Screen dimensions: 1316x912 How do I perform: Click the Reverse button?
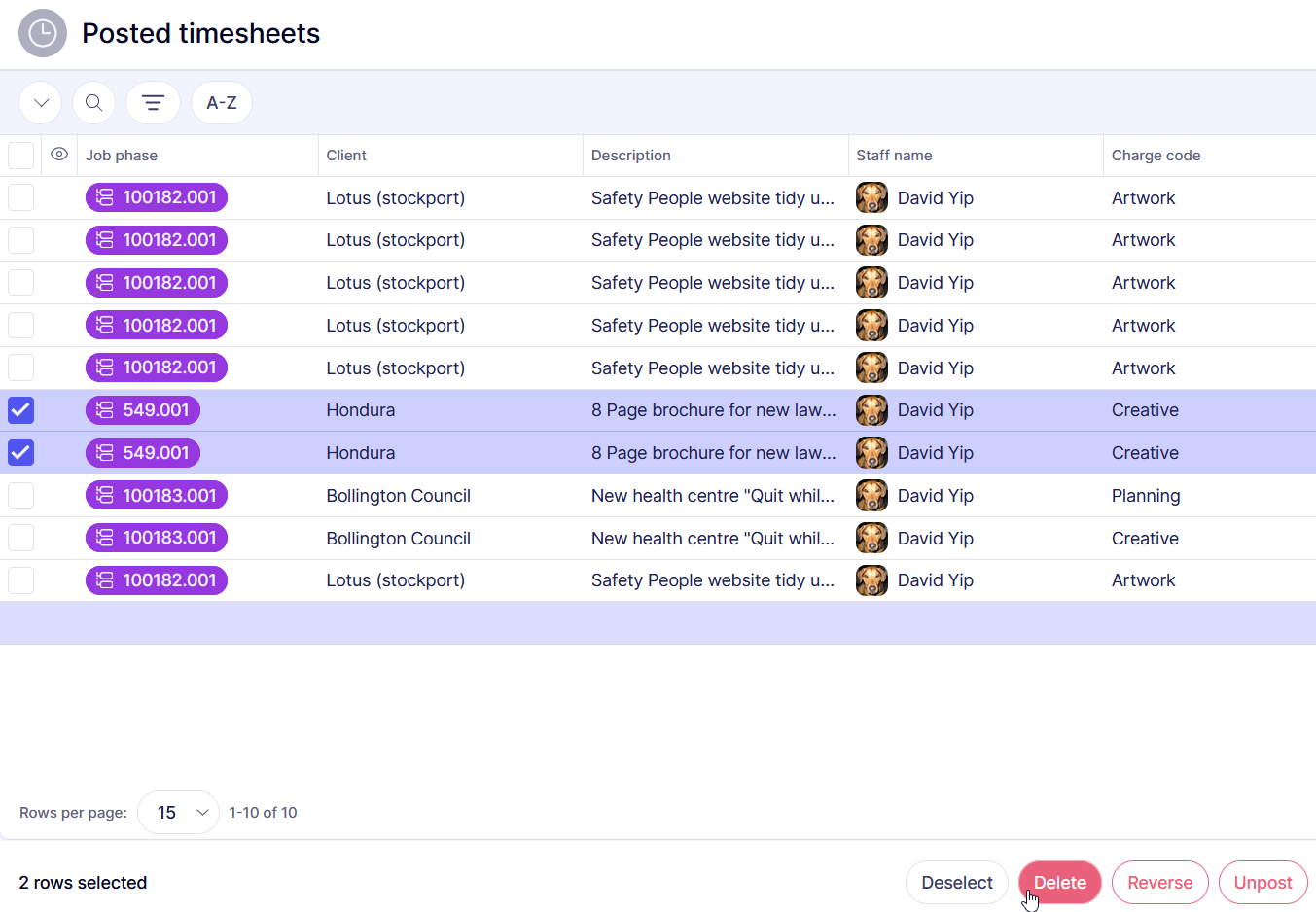coord(1159,883)
